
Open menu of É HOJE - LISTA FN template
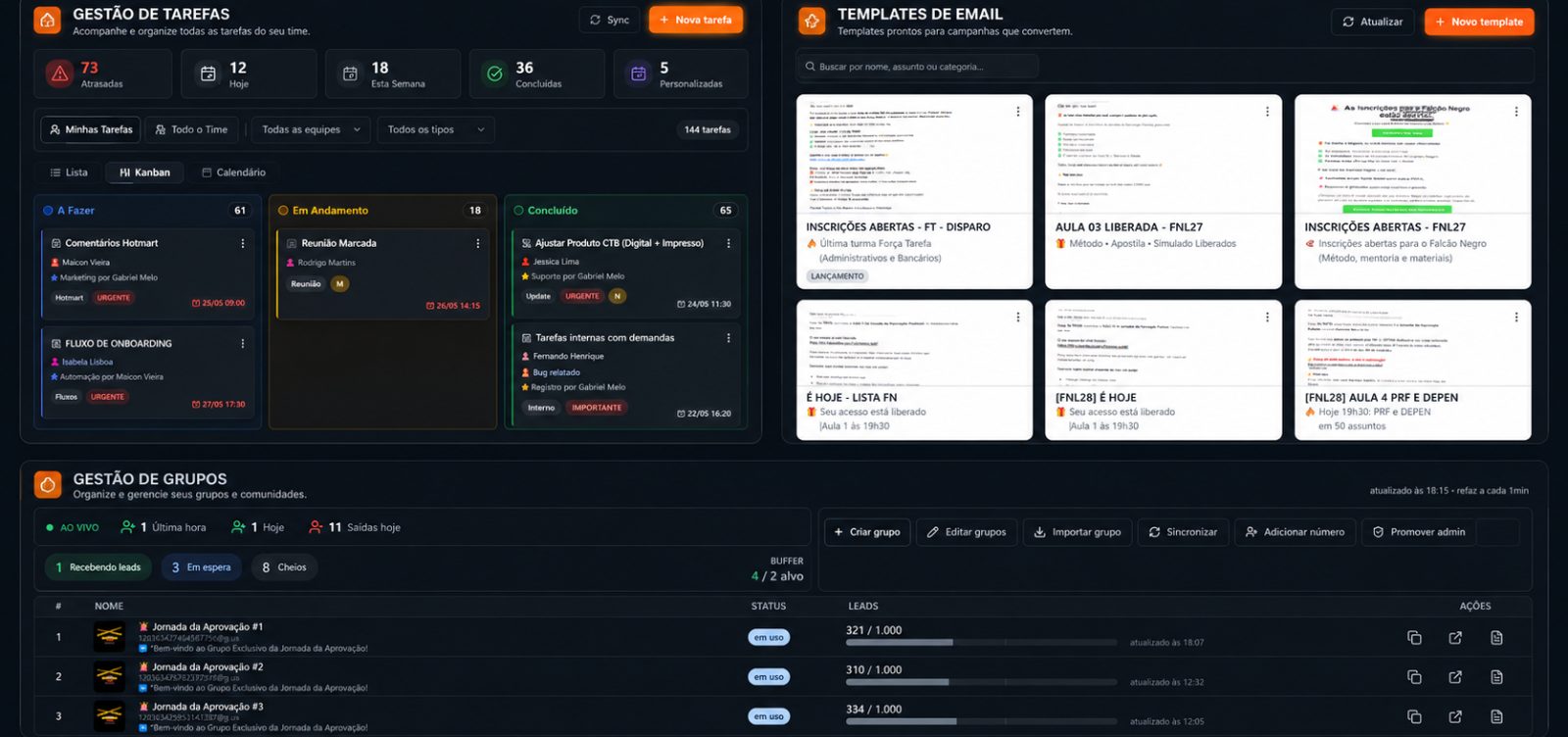(1018, 318)
